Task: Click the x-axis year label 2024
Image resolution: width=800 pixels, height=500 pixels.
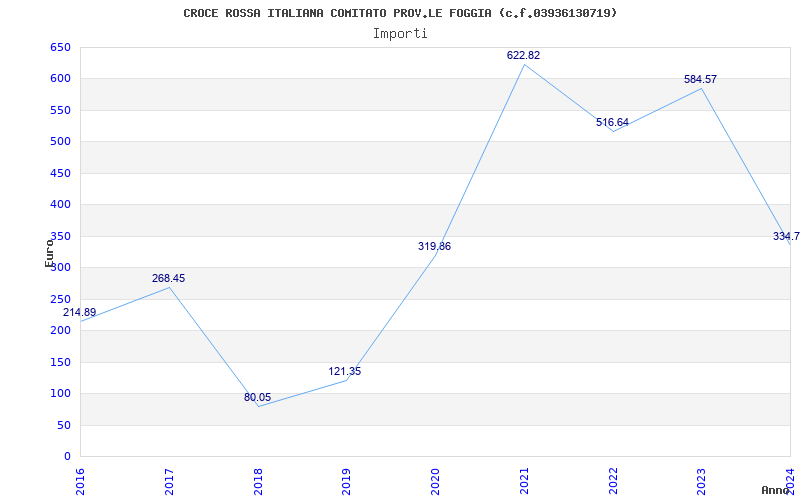Action: pos(790,482)
